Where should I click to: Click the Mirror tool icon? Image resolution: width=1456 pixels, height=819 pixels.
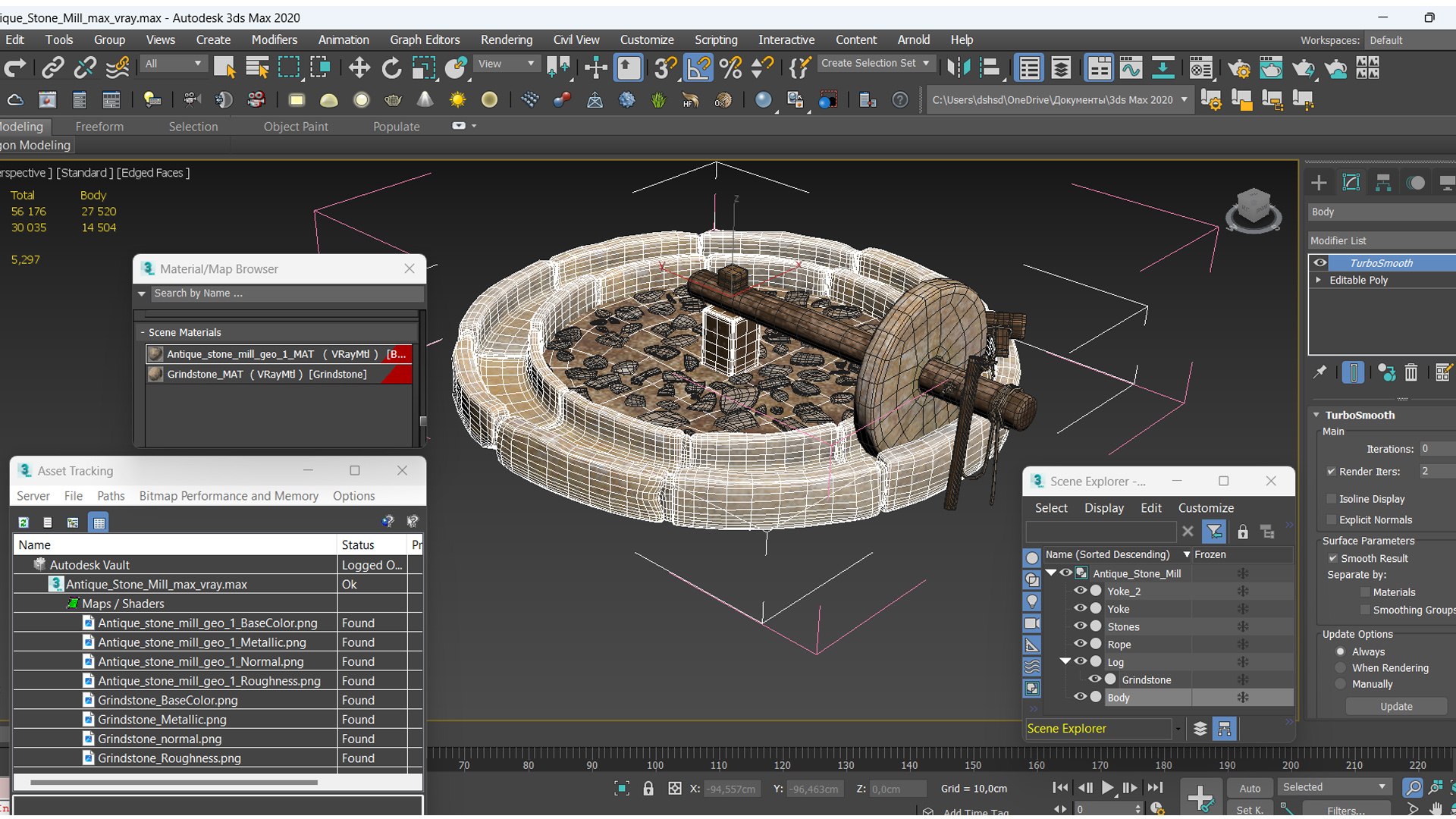(958, 68)
